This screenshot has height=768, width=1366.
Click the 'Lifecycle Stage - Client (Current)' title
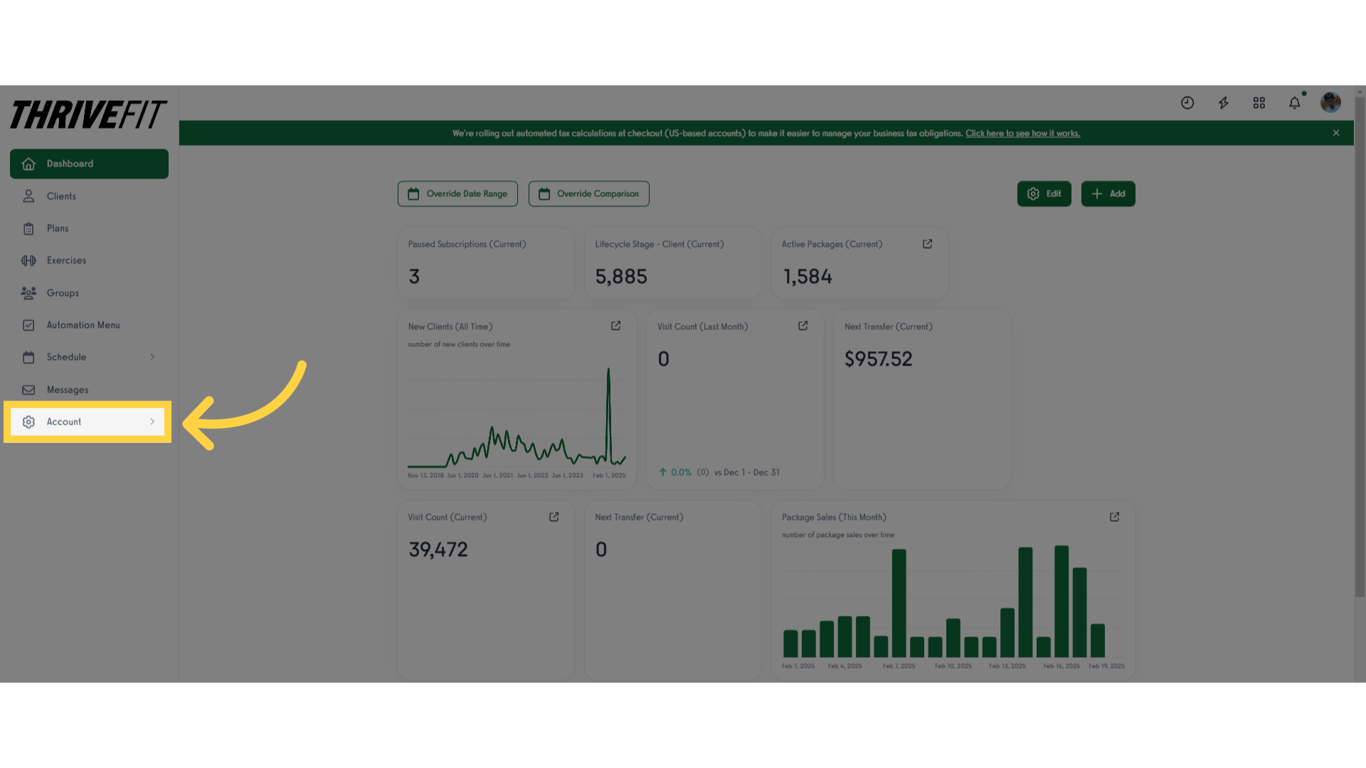click(659, 244)
